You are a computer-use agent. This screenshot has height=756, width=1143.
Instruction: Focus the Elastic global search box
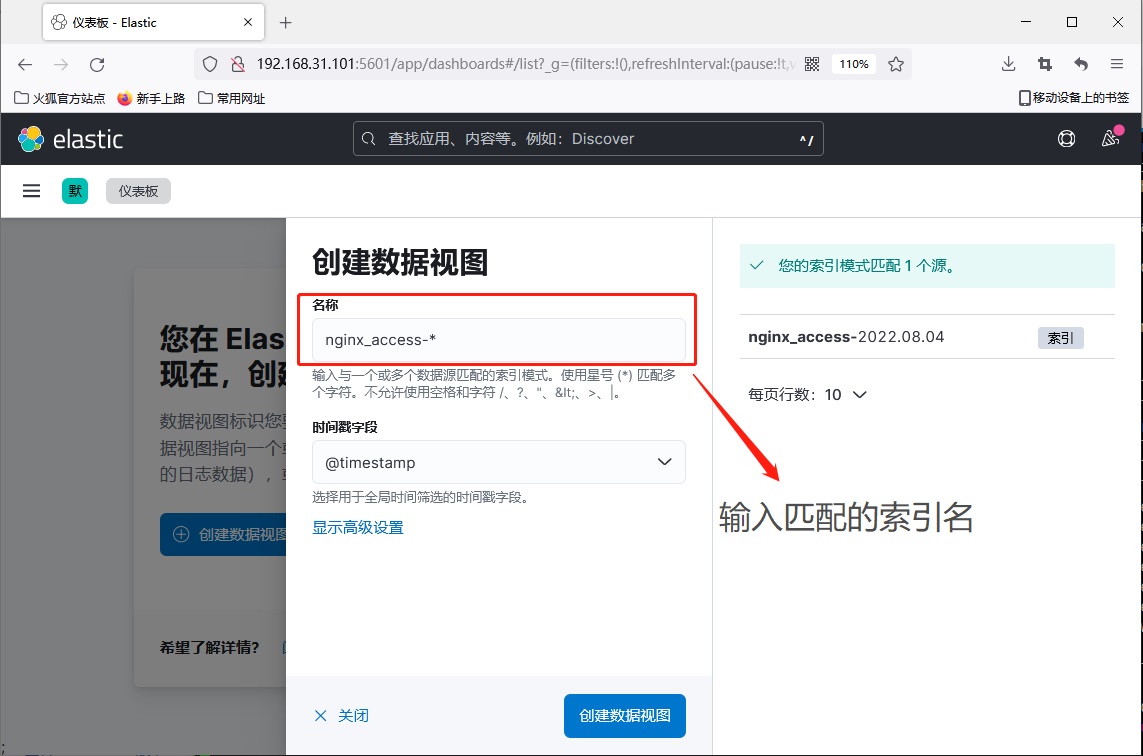click(588, 139)
